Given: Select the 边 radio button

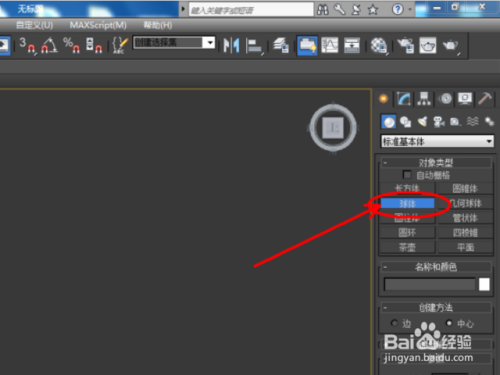Looking at the screenshot, I should click(x=395, y=323).
